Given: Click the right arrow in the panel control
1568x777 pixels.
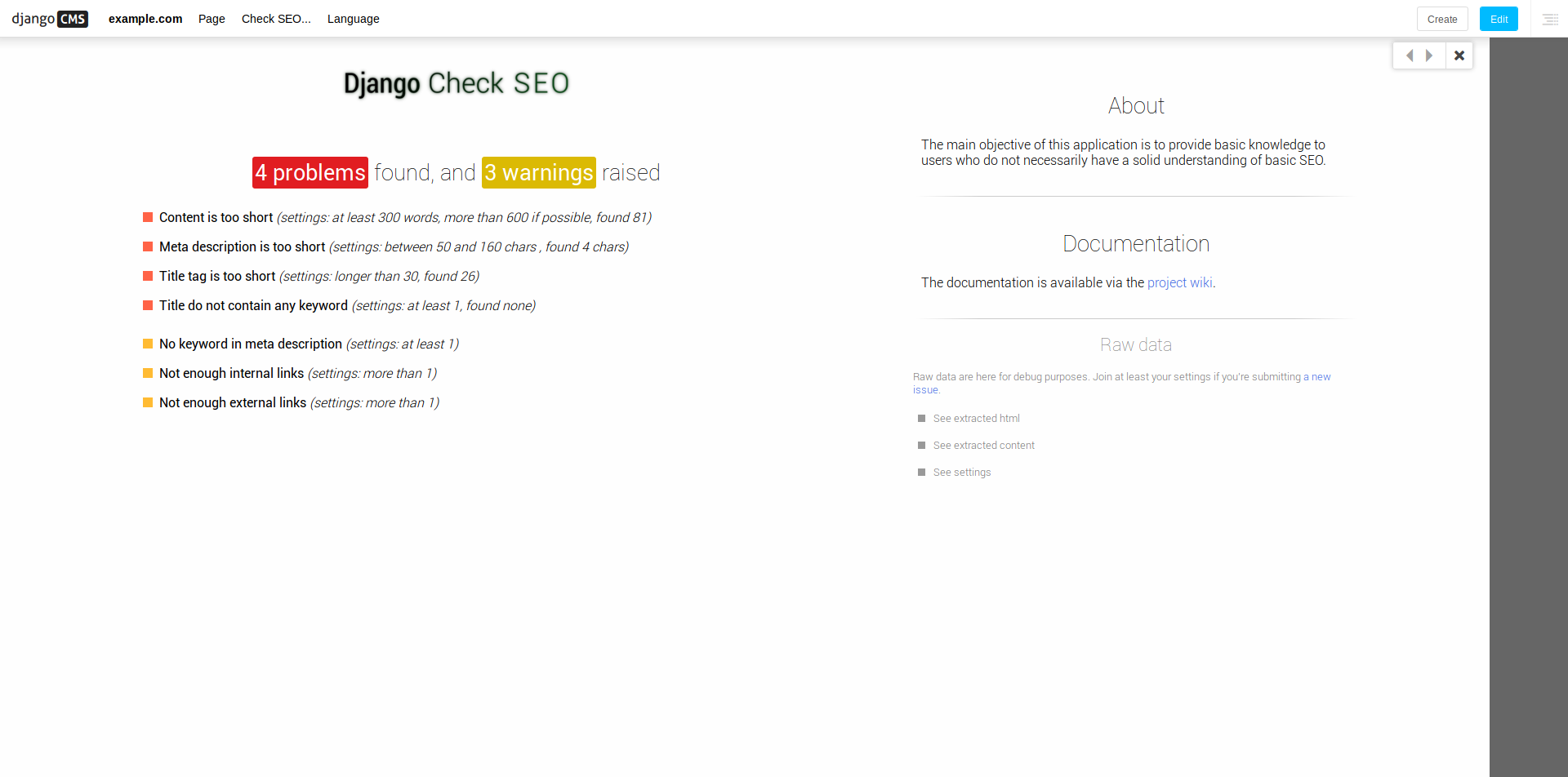Looking at the screenshot, I should 1429,55.
